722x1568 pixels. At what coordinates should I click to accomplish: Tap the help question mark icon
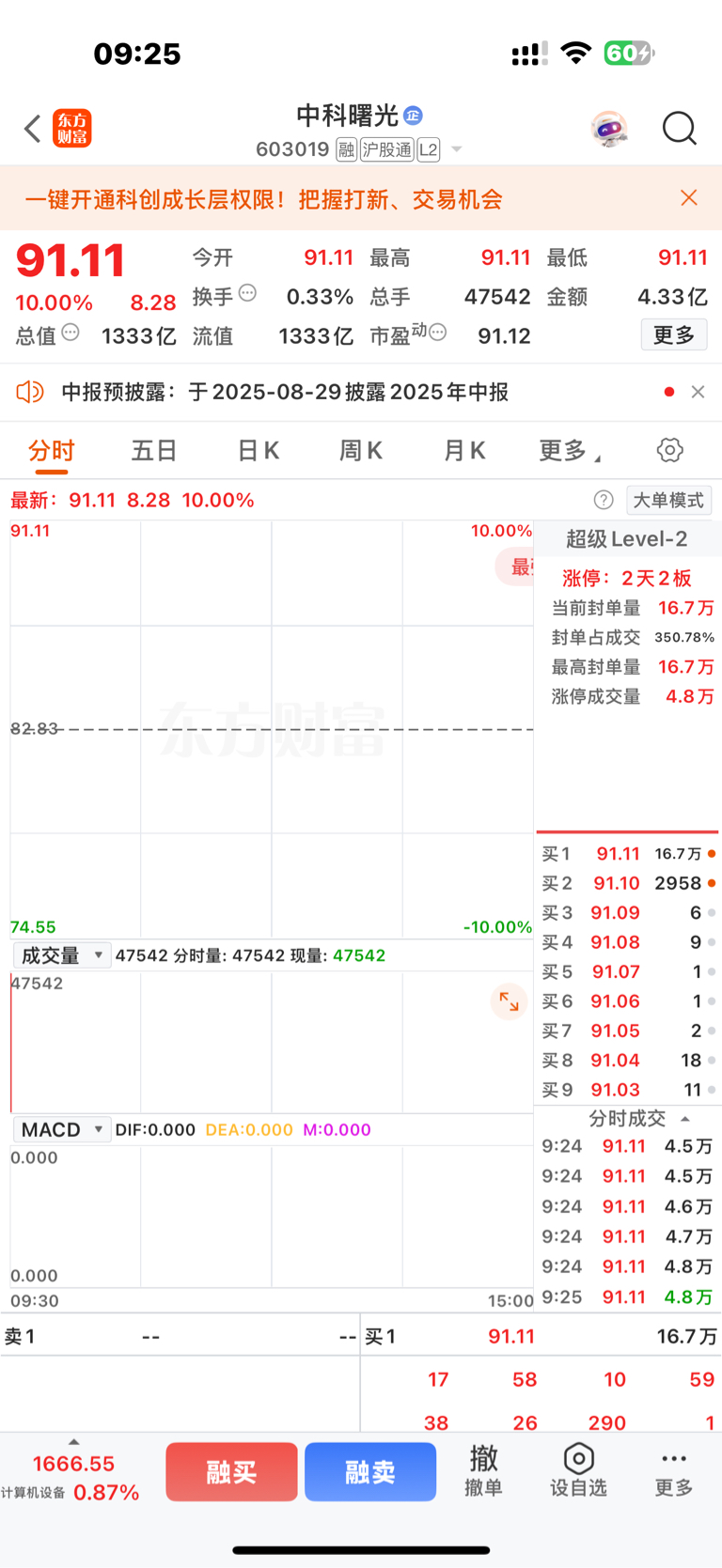(604, 500)
